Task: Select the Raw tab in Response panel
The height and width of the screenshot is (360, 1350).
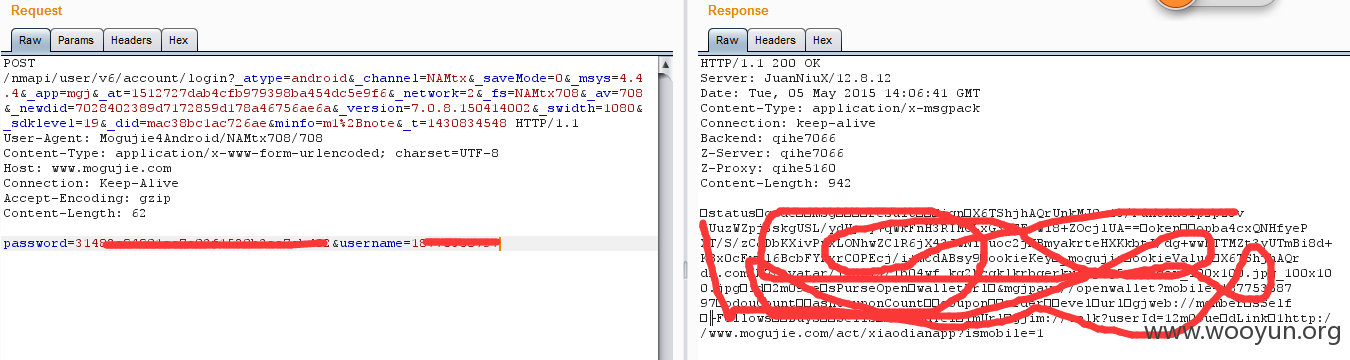Action: point(727,40)
